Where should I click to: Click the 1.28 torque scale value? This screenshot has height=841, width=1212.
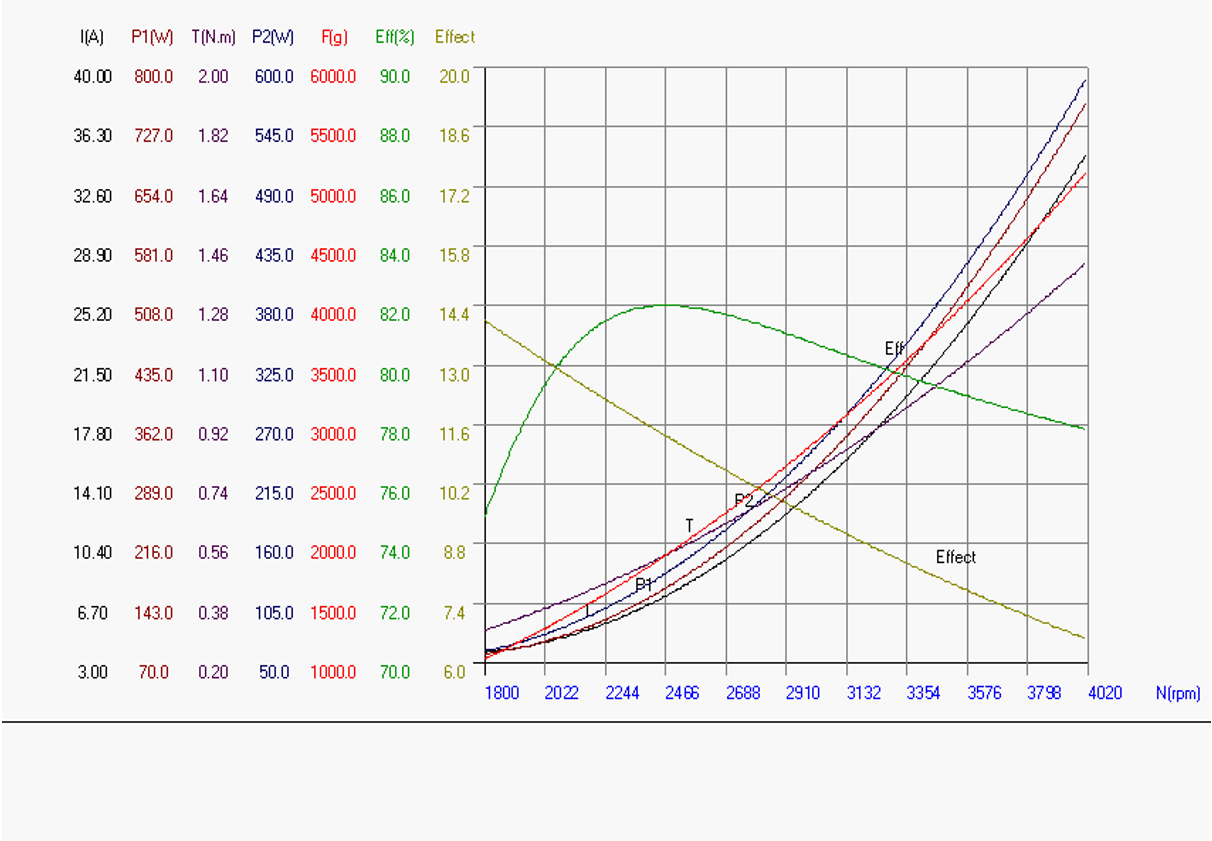click(x=213, y=315)
